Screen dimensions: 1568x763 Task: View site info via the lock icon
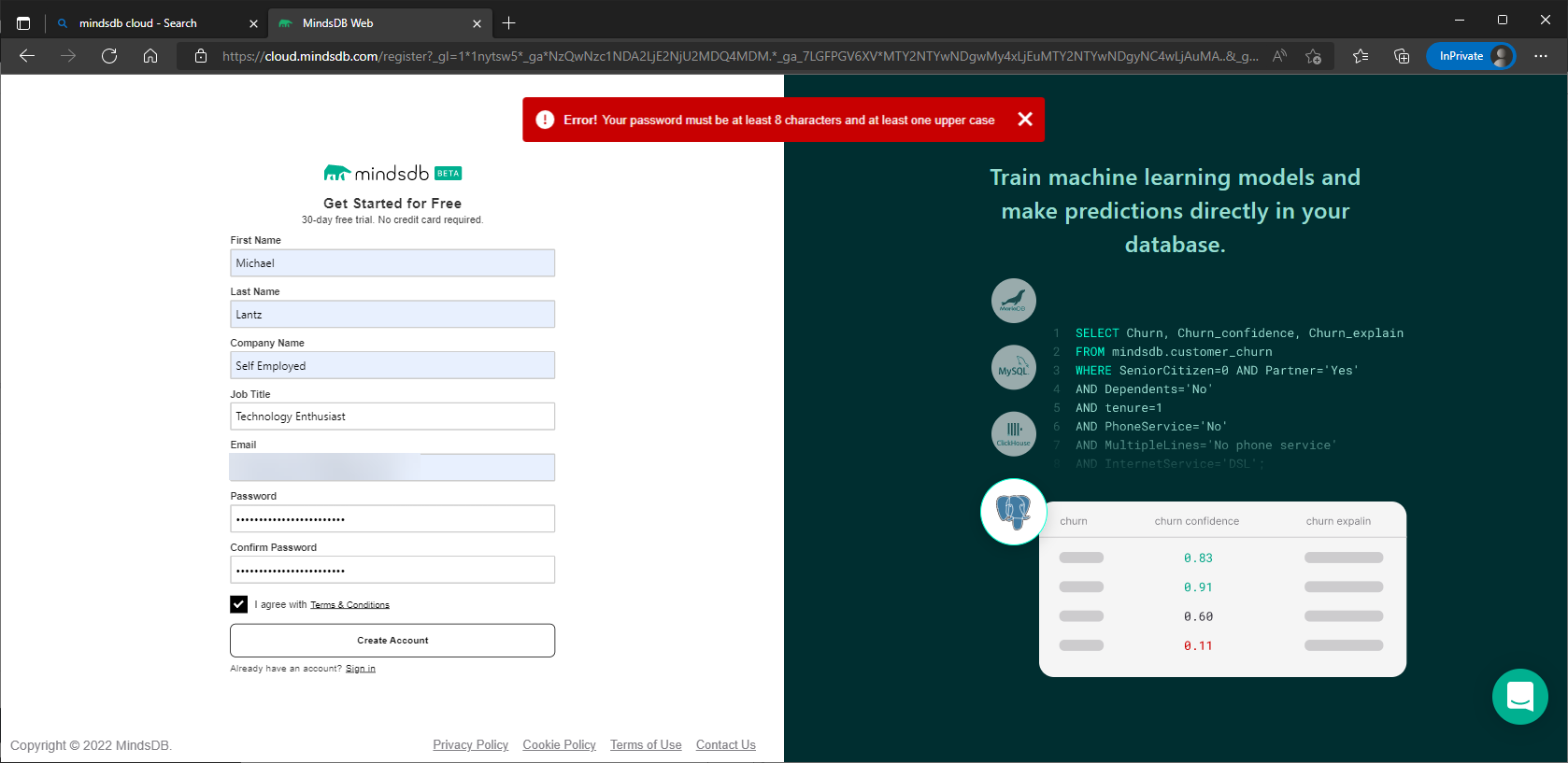click(201, 56)
